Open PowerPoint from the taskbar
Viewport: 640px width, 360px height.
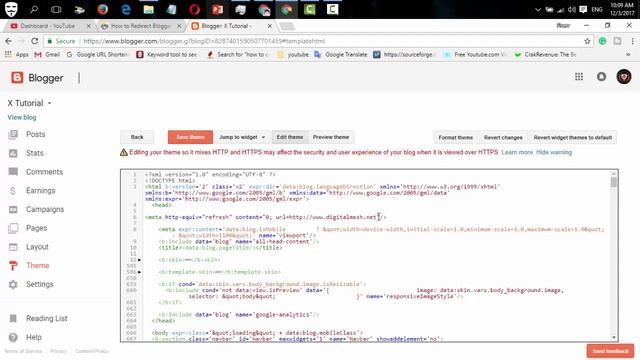click(x=218, y=9)
